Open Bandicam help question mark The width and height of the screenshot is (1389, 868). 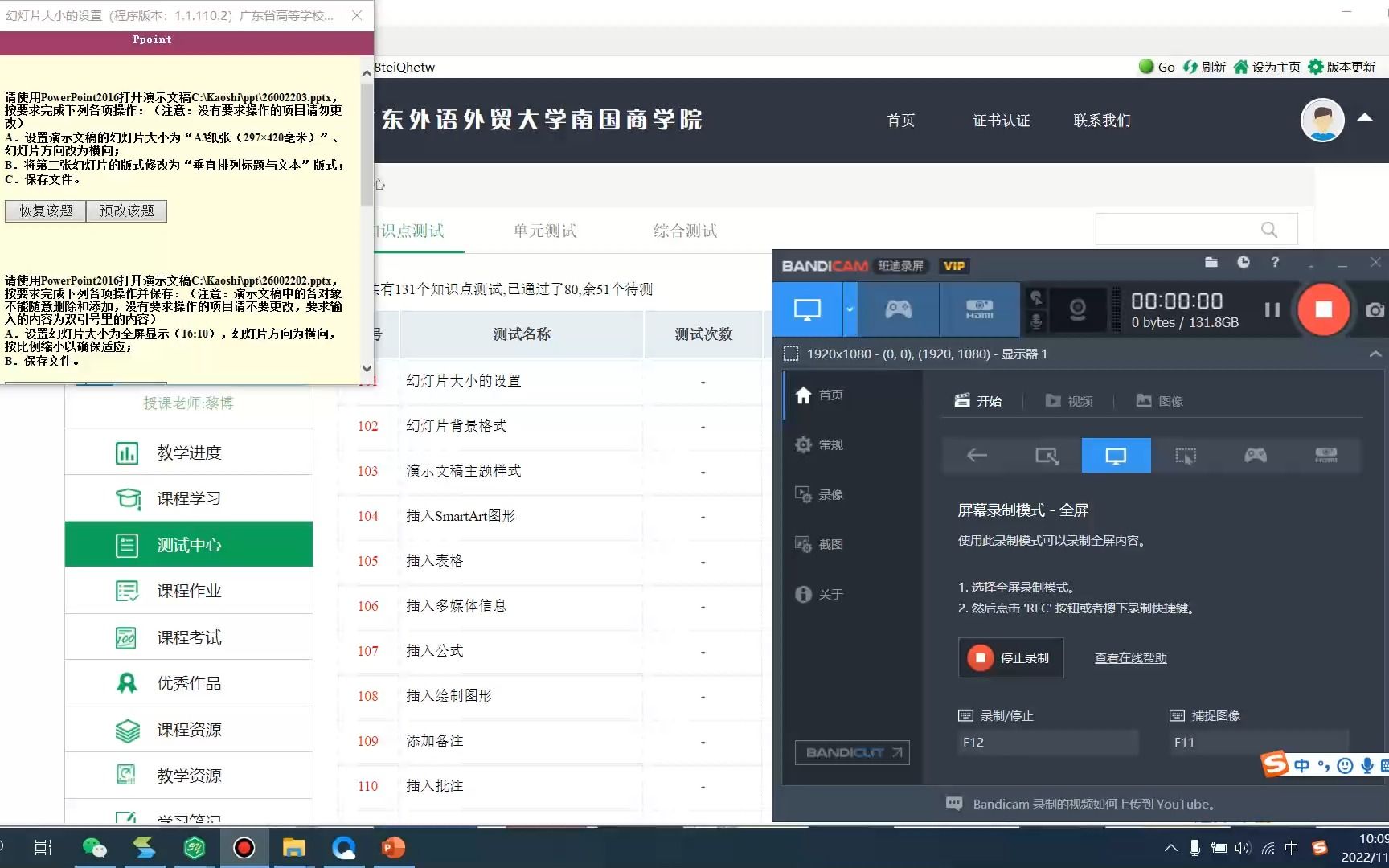[1275, 263]
